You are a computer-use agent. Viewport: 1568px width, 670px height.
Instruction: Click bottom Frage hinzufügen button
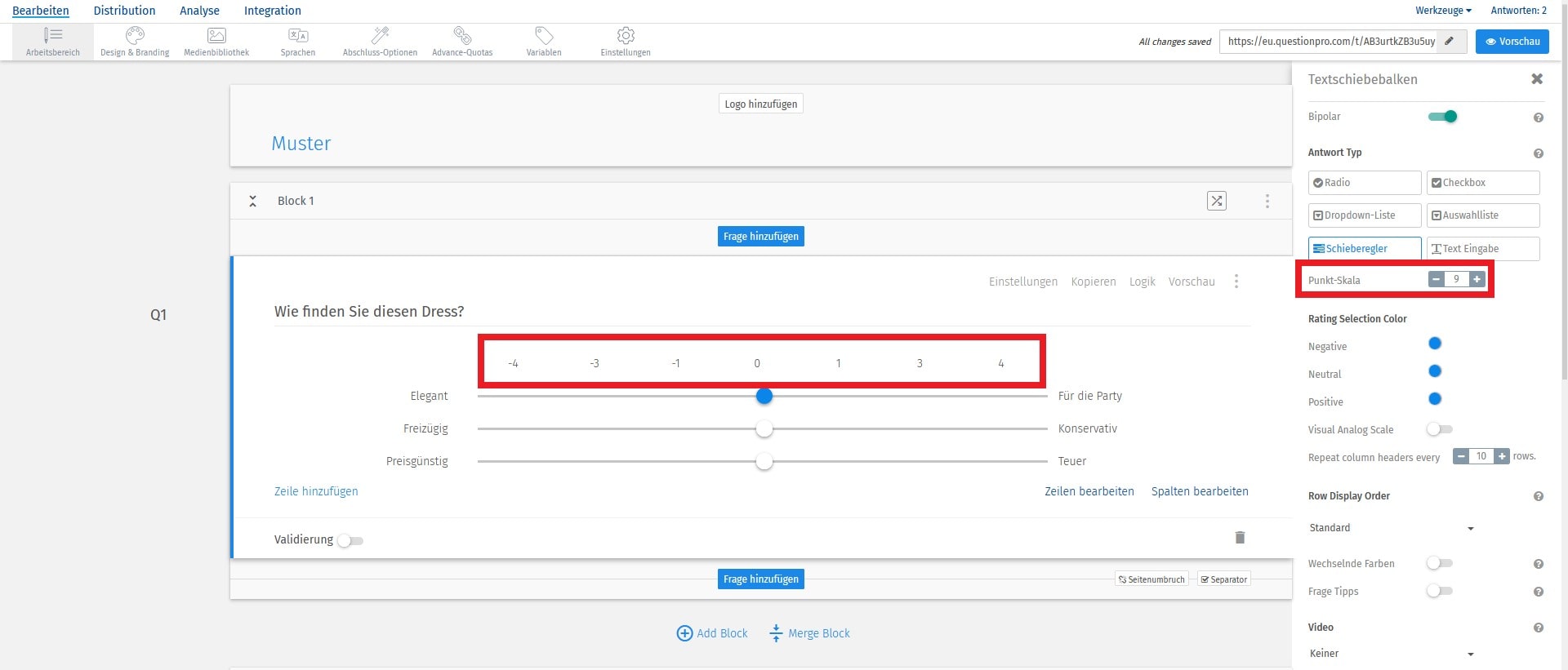[x=761, y=579]
